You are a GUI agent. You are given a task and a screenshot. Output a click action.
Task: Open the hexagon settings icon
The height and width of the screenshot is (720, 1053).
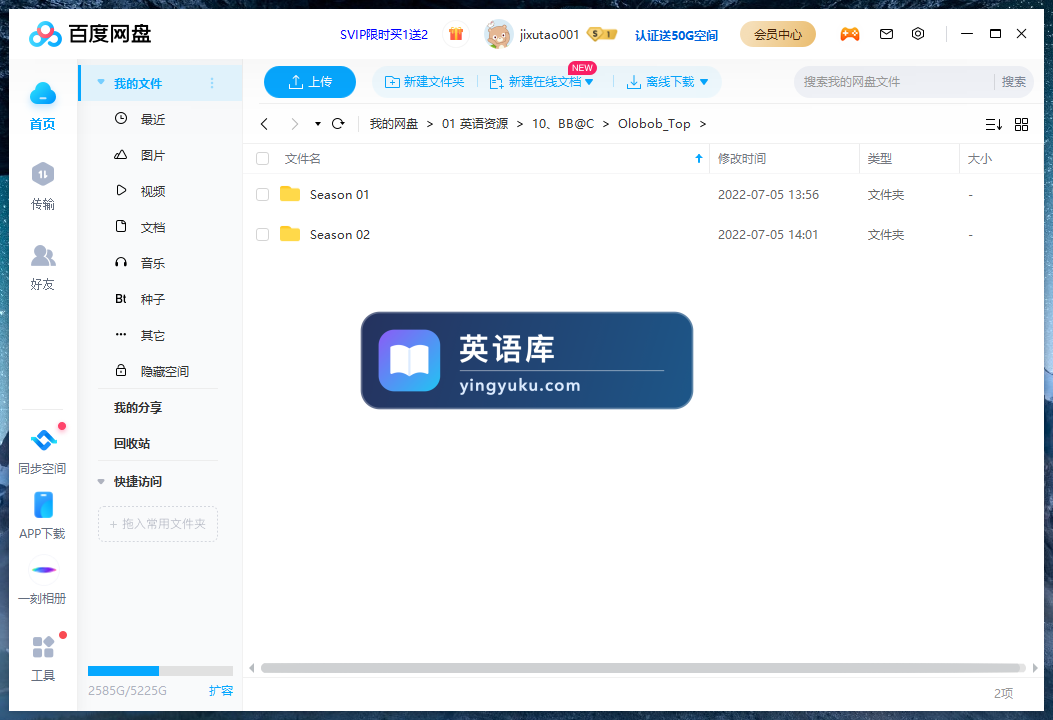pos(918,34)
